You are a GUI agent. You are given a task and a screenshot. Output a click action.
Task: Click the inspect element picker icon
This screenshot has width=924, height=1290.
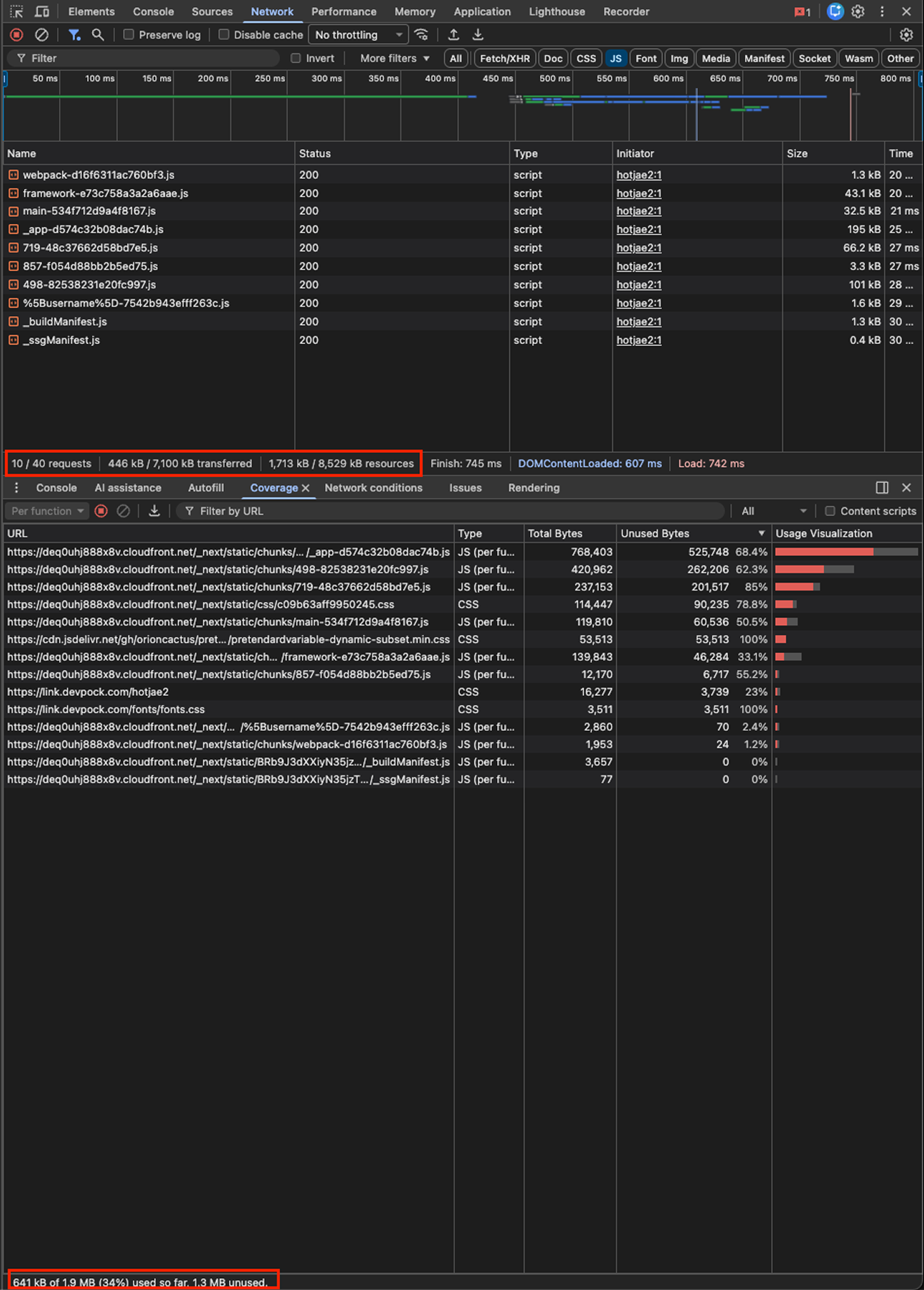click(16, 12)
